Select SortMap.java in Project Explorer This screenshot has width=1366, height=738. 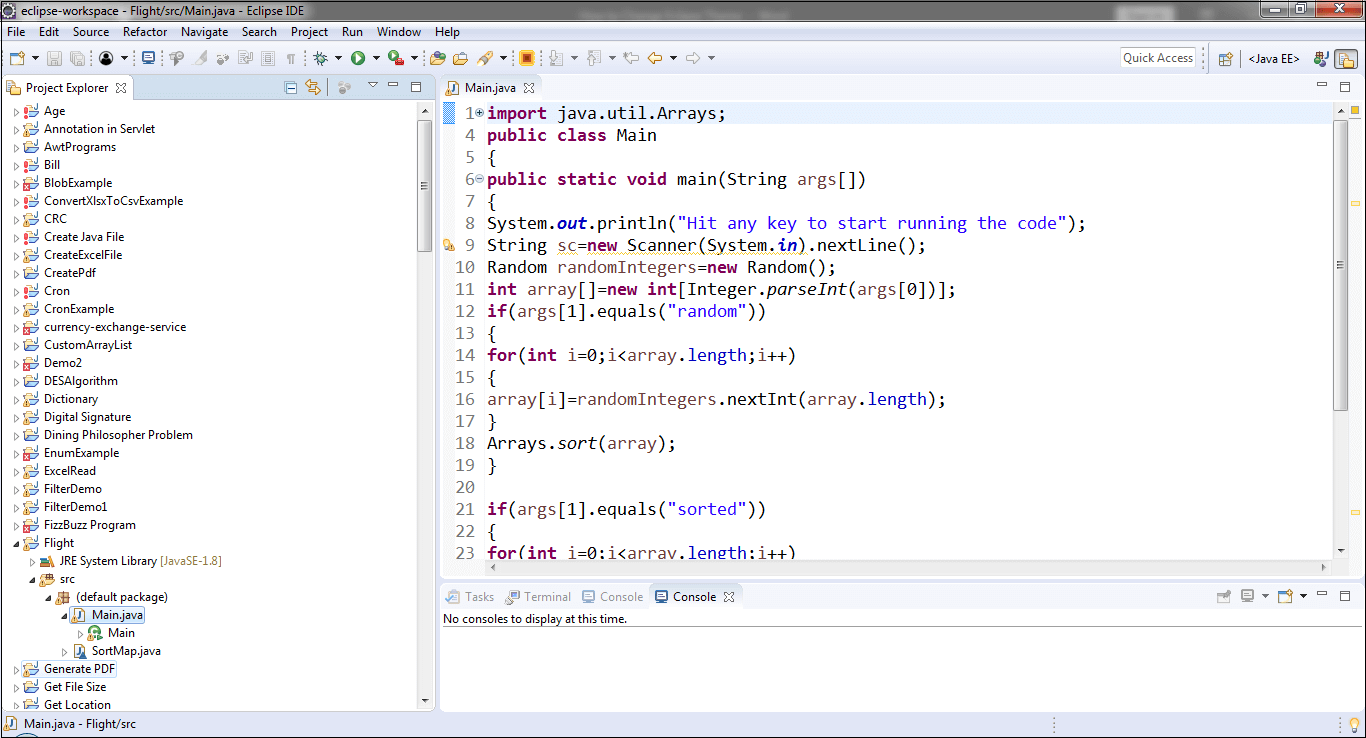125,650
